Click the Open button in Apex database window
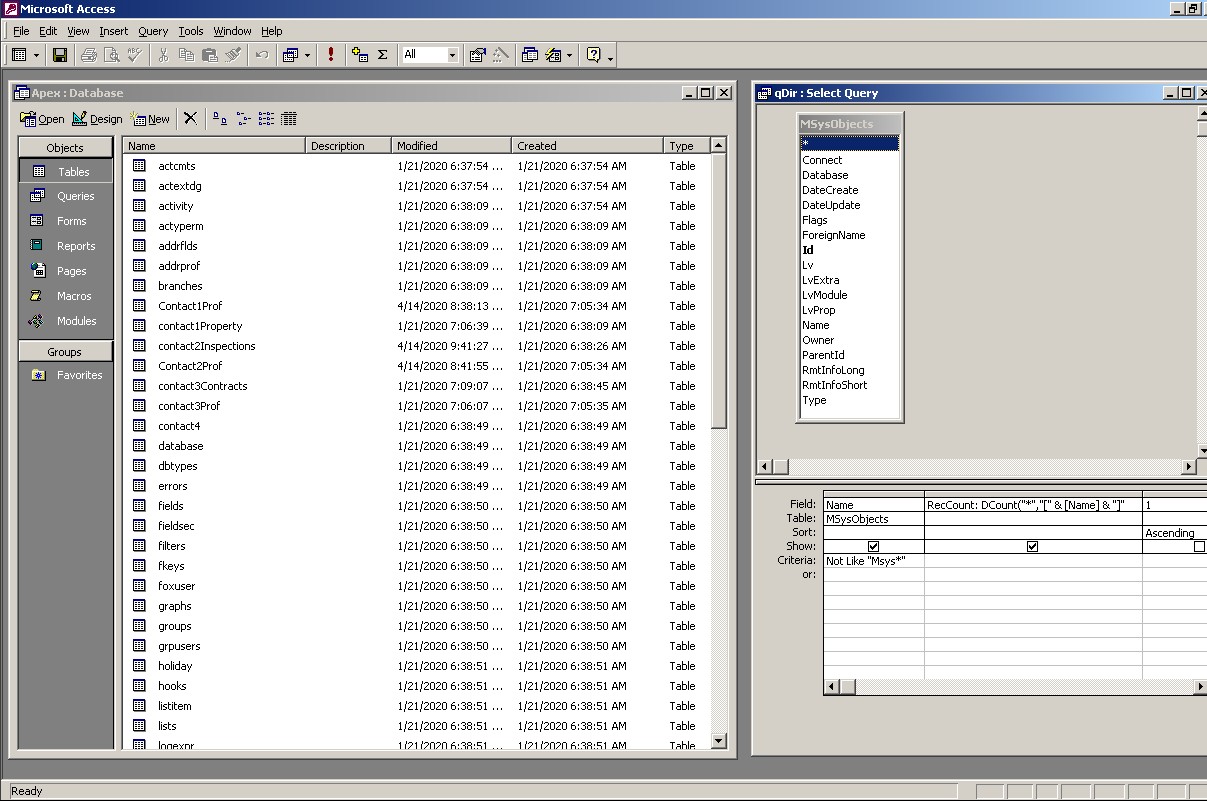Screen dimensions: 1207x801 click(42, 119)
